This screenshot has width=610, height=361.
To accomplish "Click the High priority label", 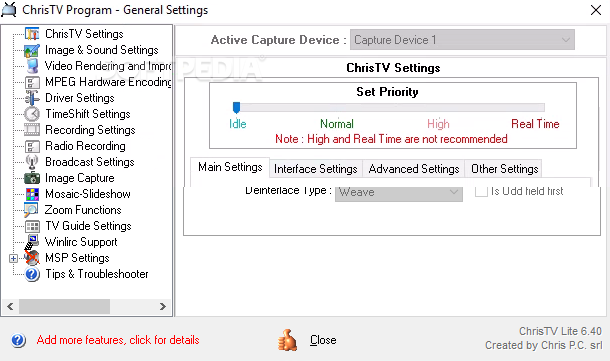I will [x=438, y=124].
